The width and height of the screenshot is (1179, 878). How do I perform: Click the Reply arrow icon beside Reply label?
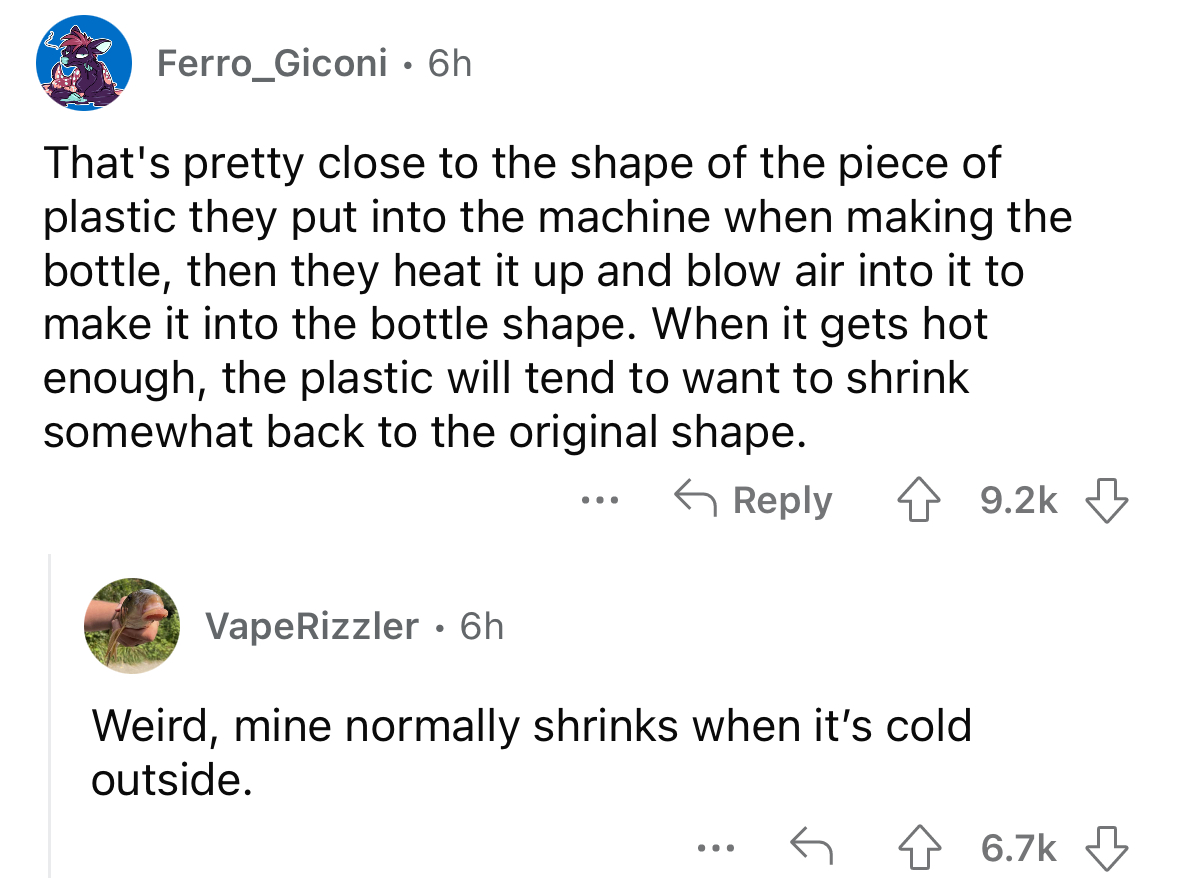695,497
